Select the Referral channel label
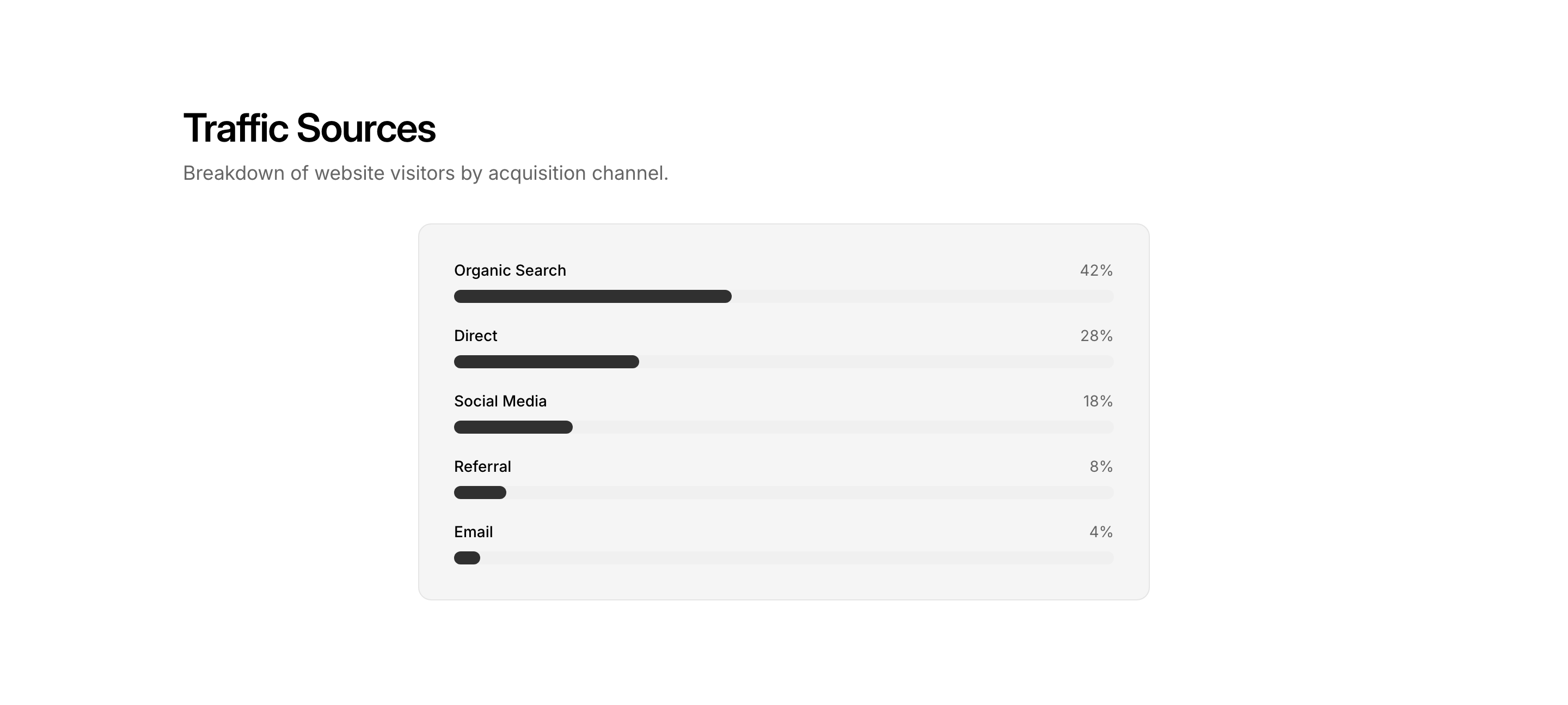This screenshot has height=705, width=1568. 482,467
